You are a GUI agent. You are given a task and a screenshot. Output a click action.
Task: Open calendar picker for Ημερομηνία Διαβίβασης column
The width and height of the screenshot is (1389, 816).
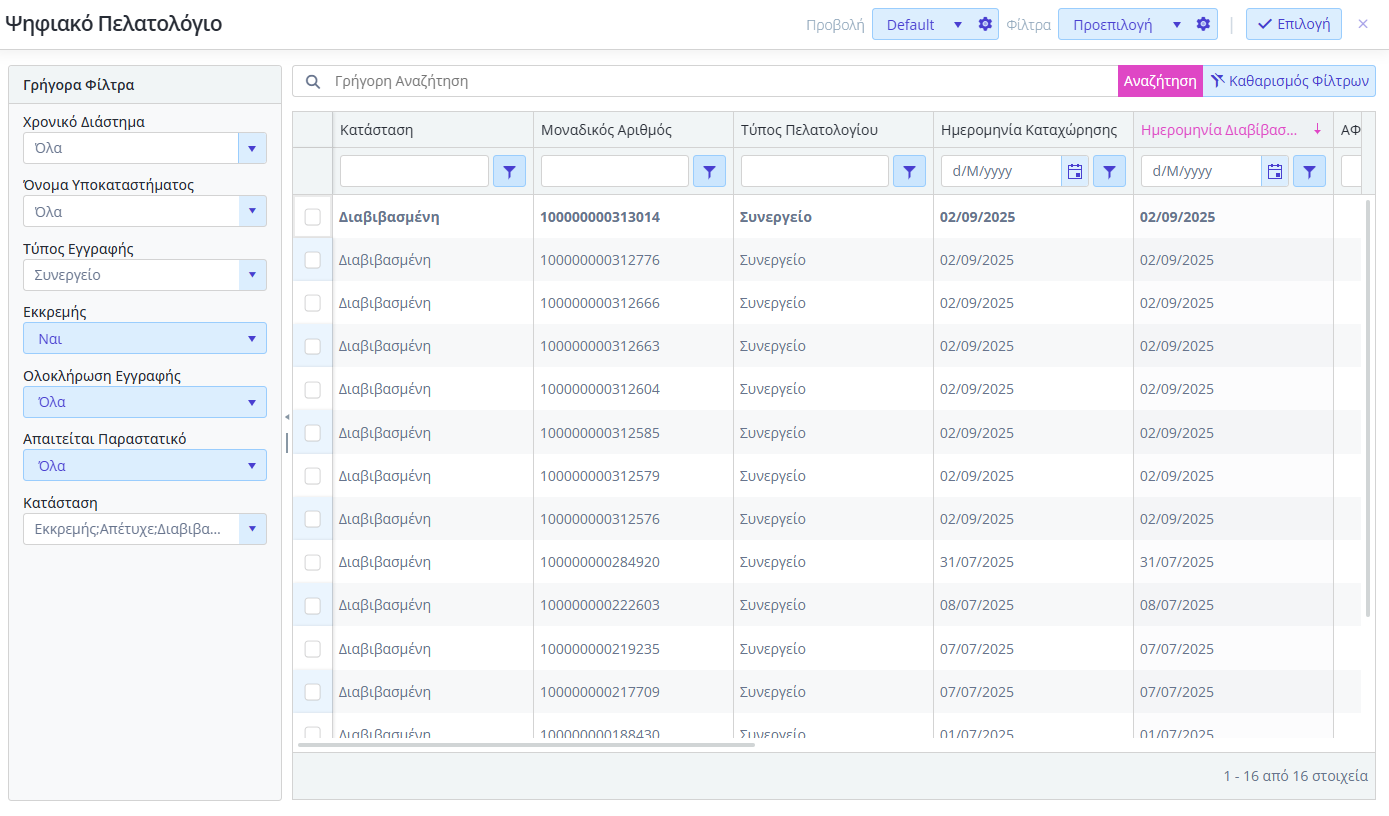[1275, 172]
